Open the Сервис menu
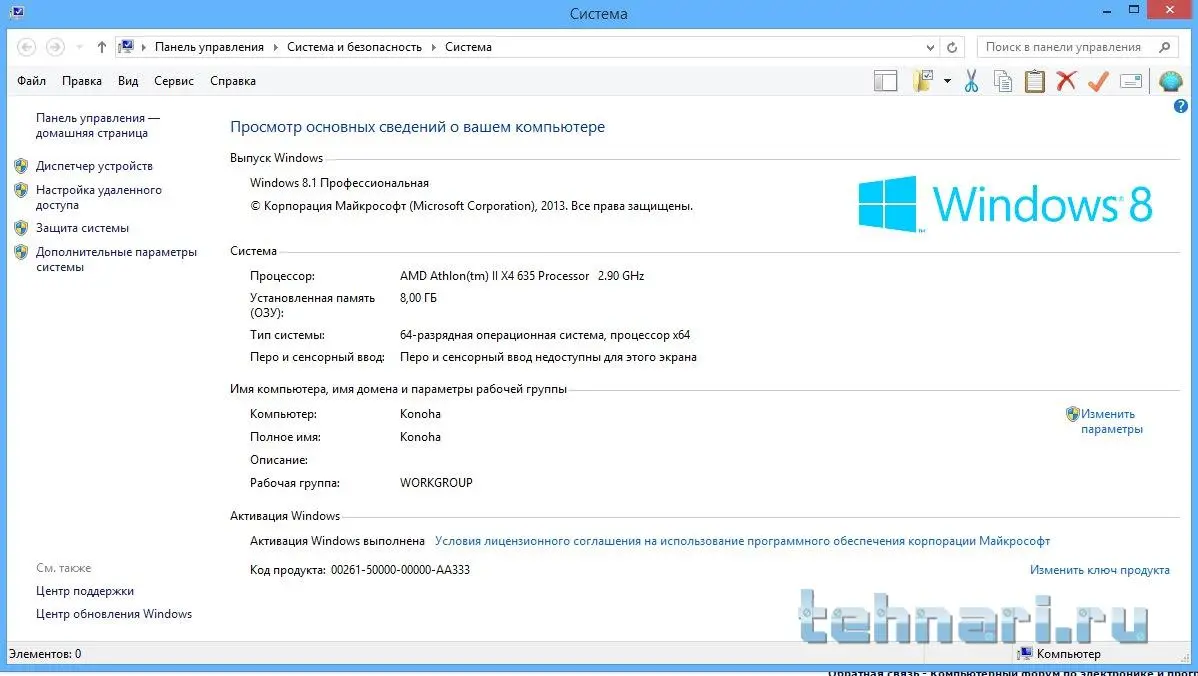The height and width of the screenshot is (676, 1198). (173, 81)
